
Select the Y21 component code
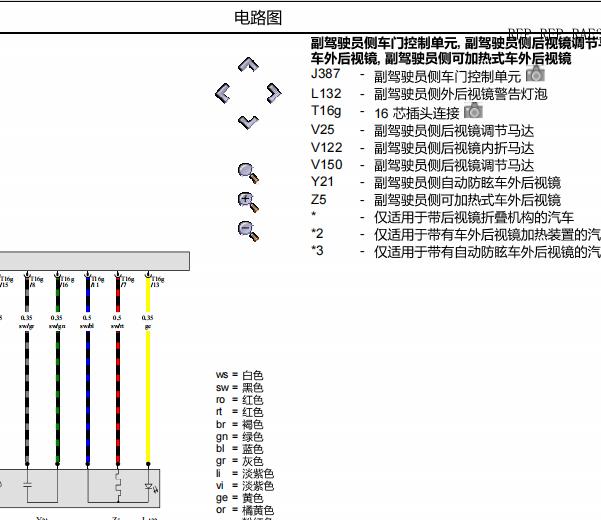coord(322,182)
